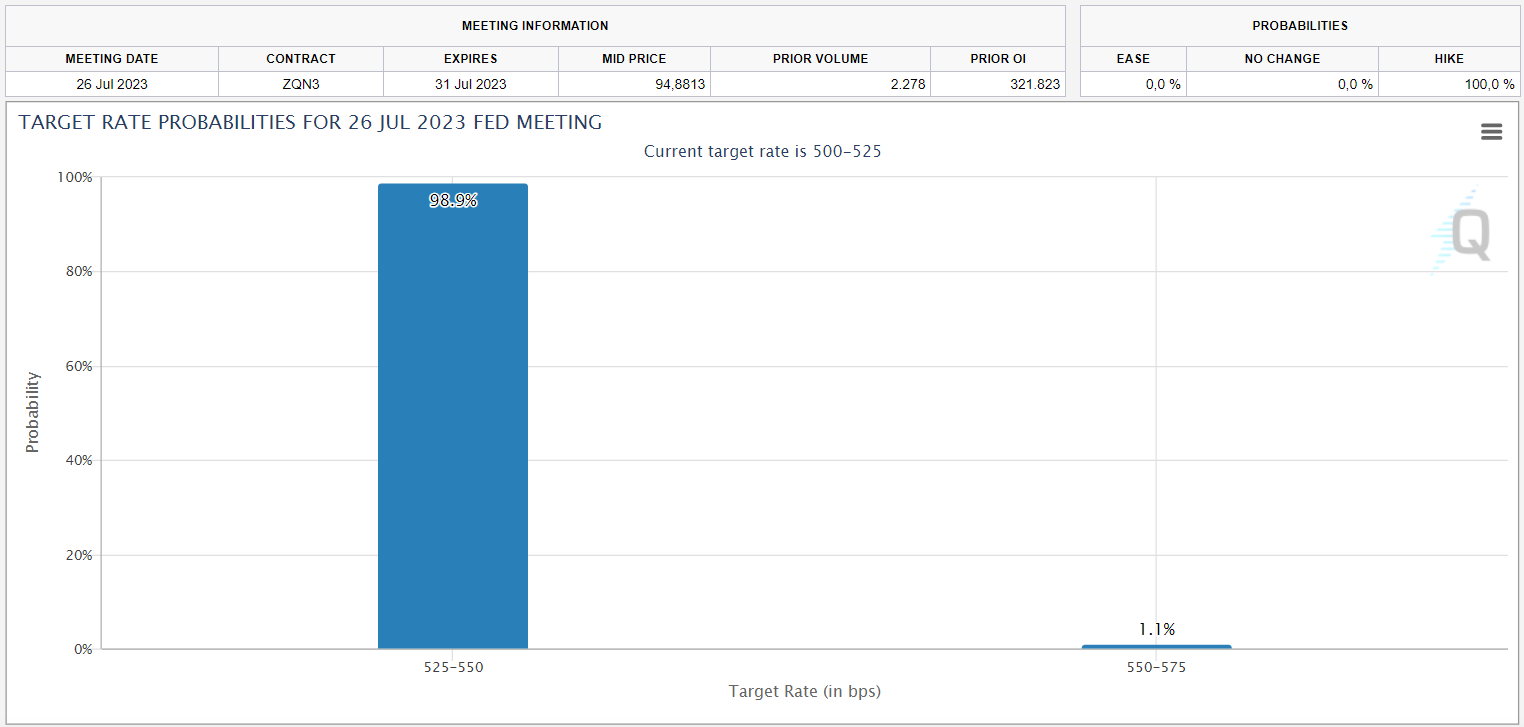
Task: Open the chart hamburger menu
Action: (x=1491, y=132)
